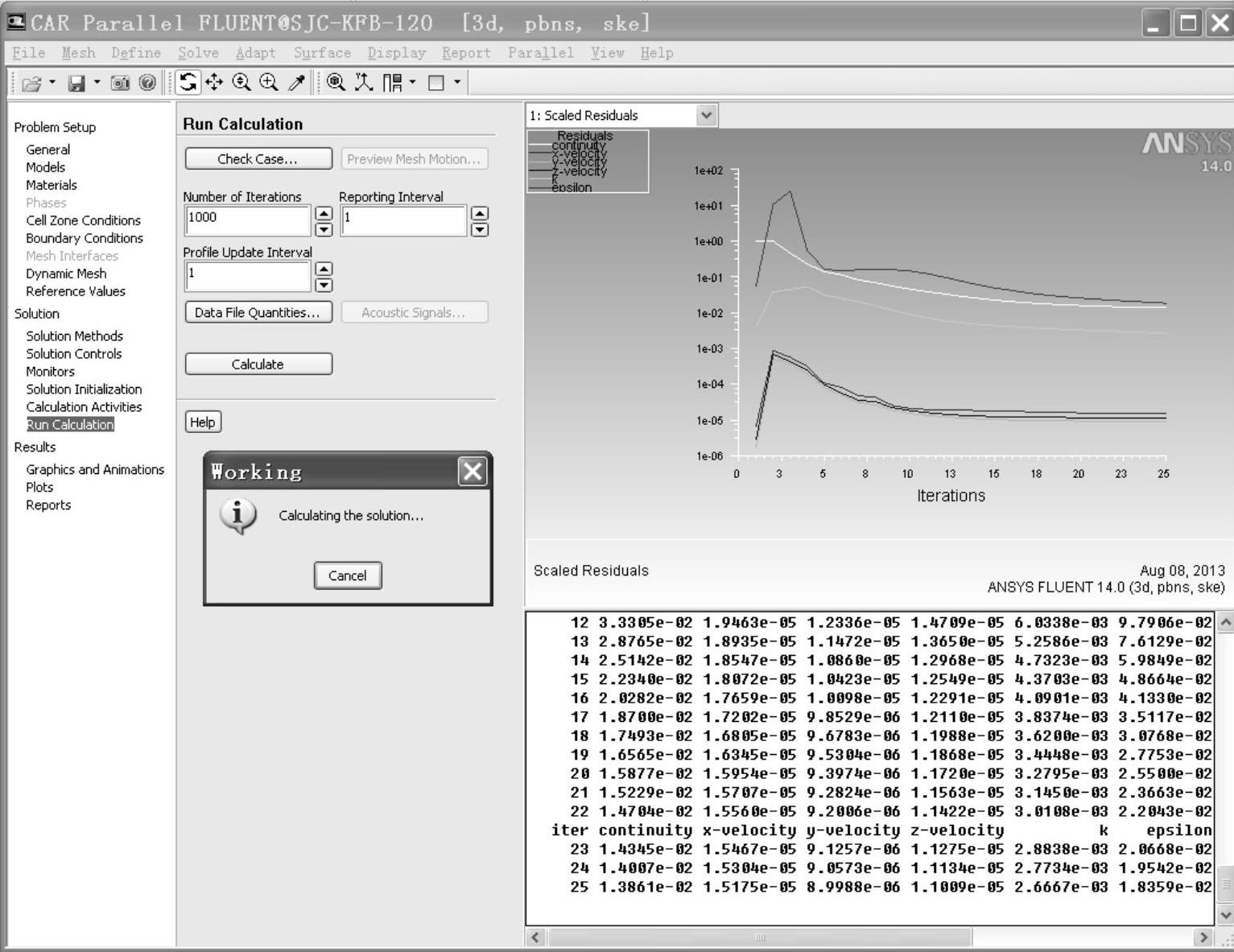Expand the workspace layout dropdown arrow
The width and height of the screenshot is (1234, 952).
[x=413, y=82]
